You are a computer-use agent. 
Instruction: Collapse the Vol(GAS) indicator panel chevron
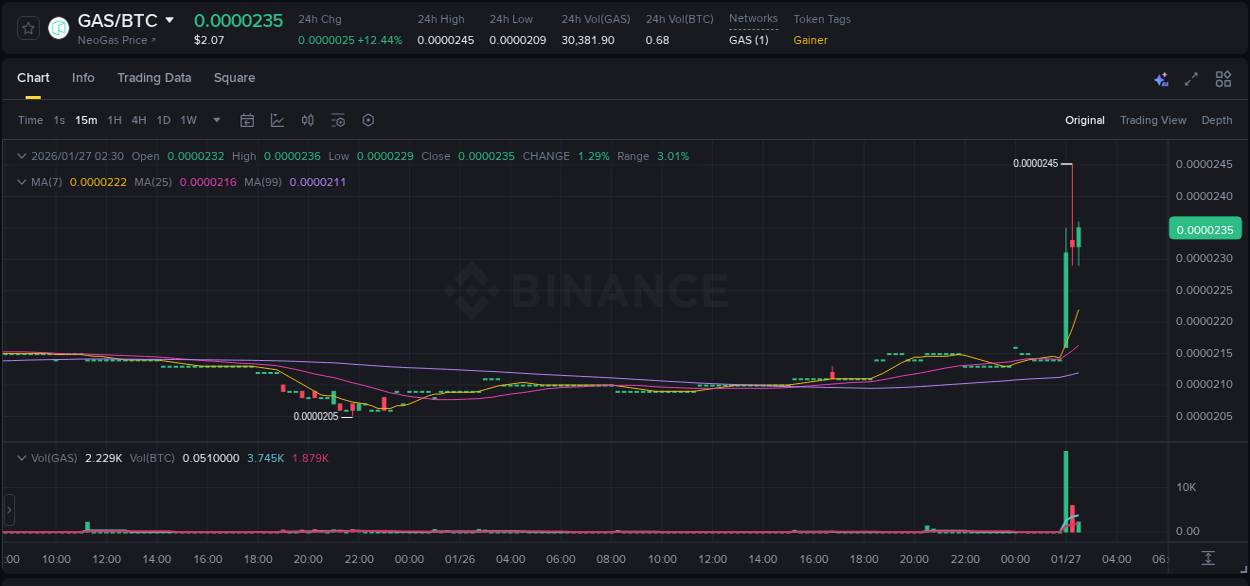coord(23,457)
